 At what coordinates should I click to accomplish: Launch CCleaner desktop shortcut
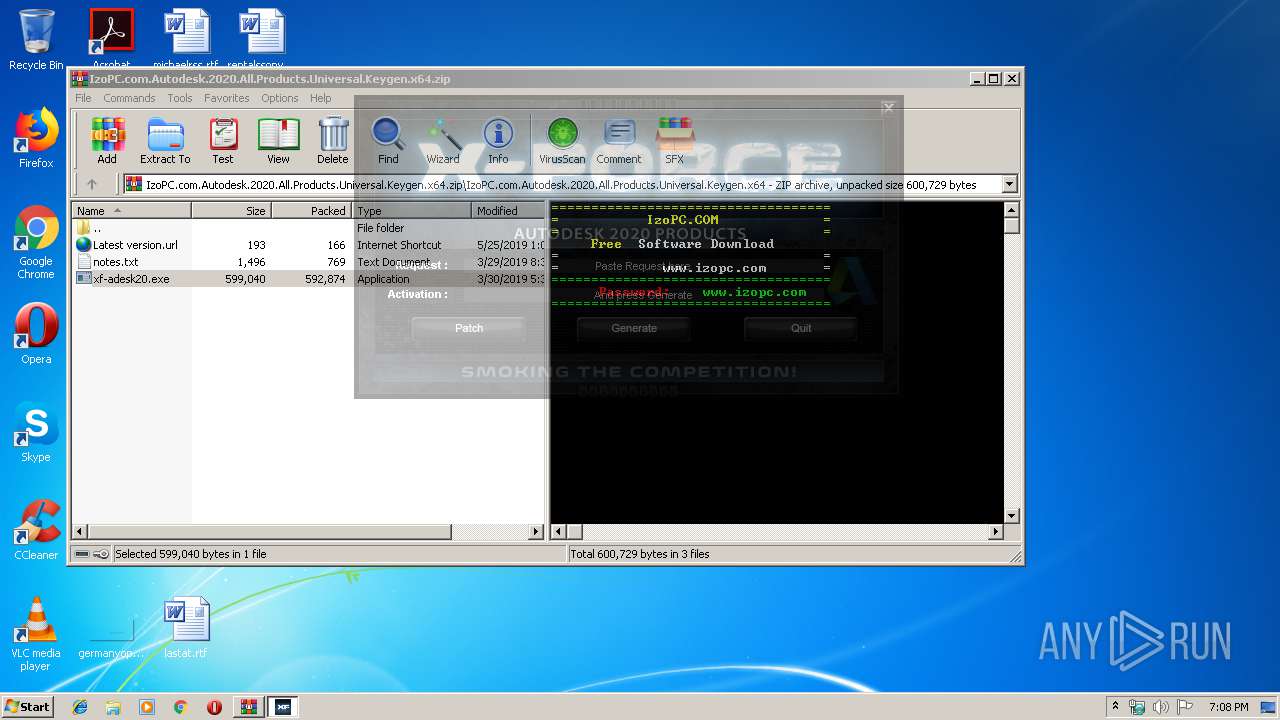tap(36, 530)
